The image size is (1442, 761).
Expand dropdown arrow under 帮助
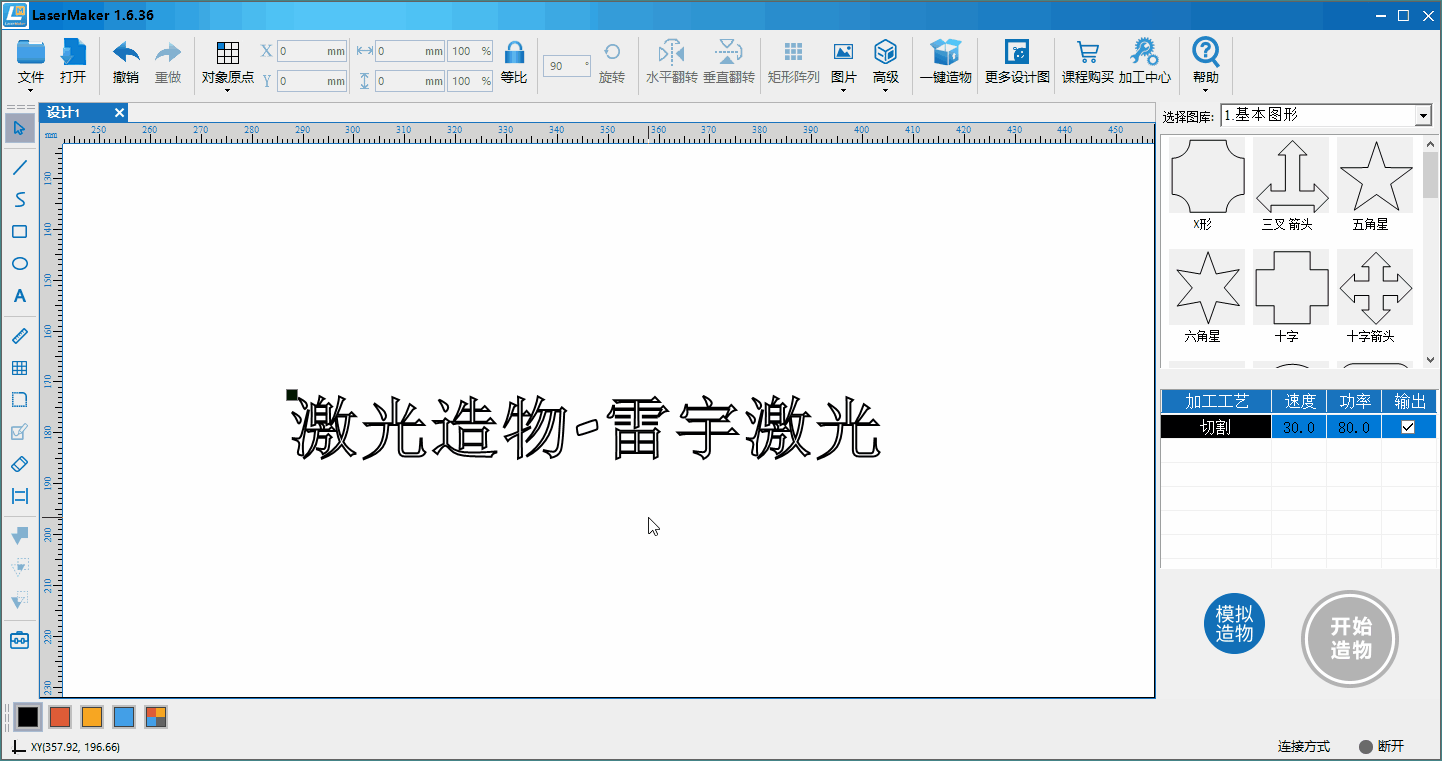(1206, 90)
